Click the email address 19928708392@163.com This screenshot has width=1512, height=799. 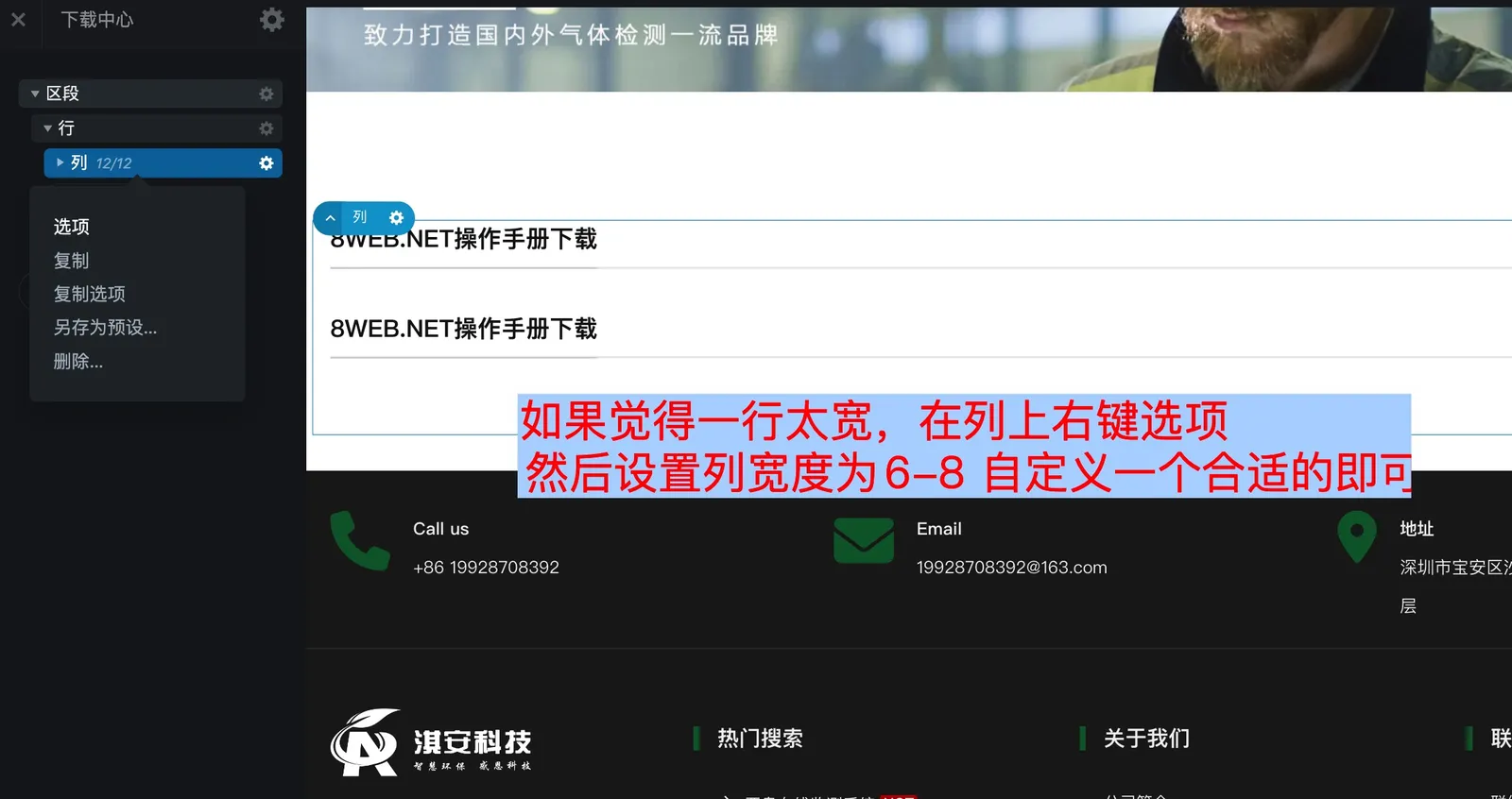click(1011, 568)
